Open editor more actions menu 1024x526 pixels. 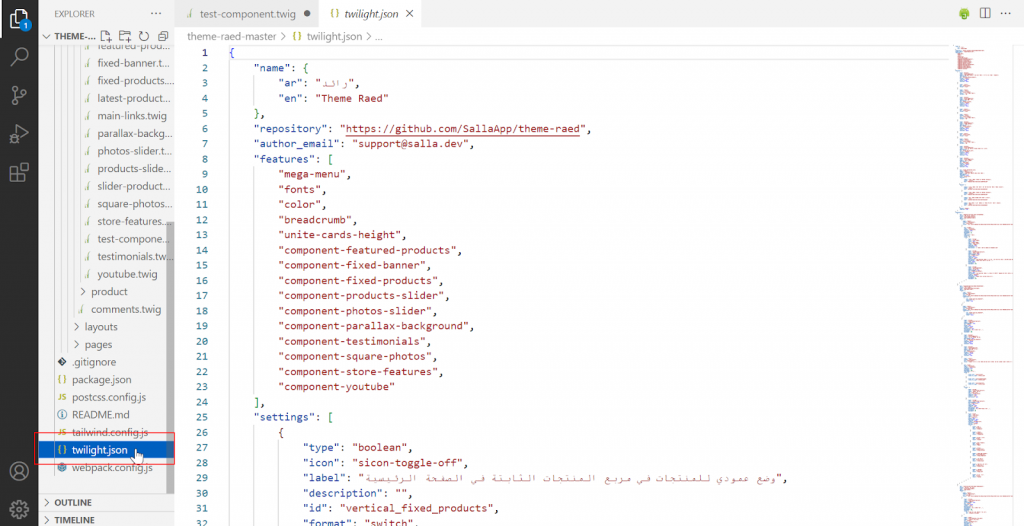(1005, 14)
